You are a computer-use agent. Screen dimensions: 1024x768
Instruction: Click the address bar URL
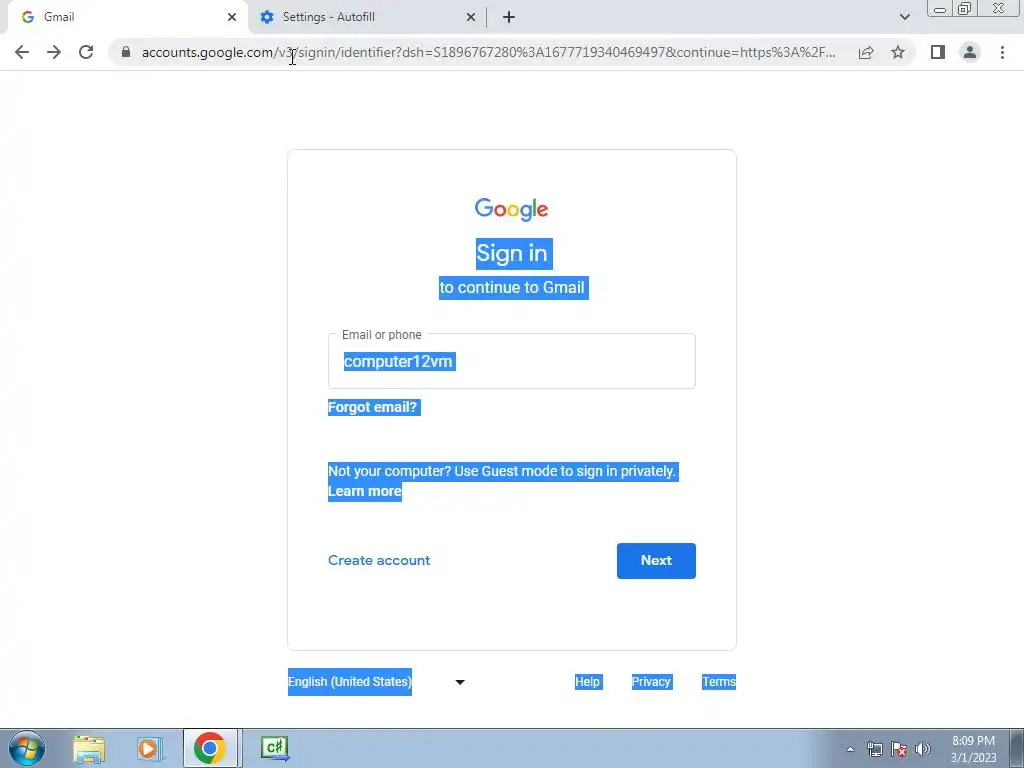point(488,52)
